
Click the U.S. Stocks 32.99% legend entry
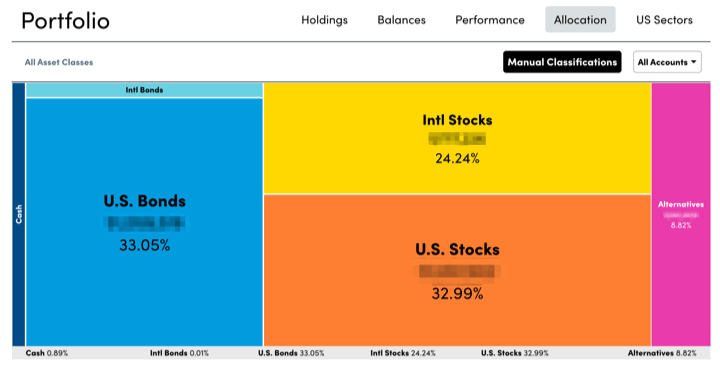point(515,353)
